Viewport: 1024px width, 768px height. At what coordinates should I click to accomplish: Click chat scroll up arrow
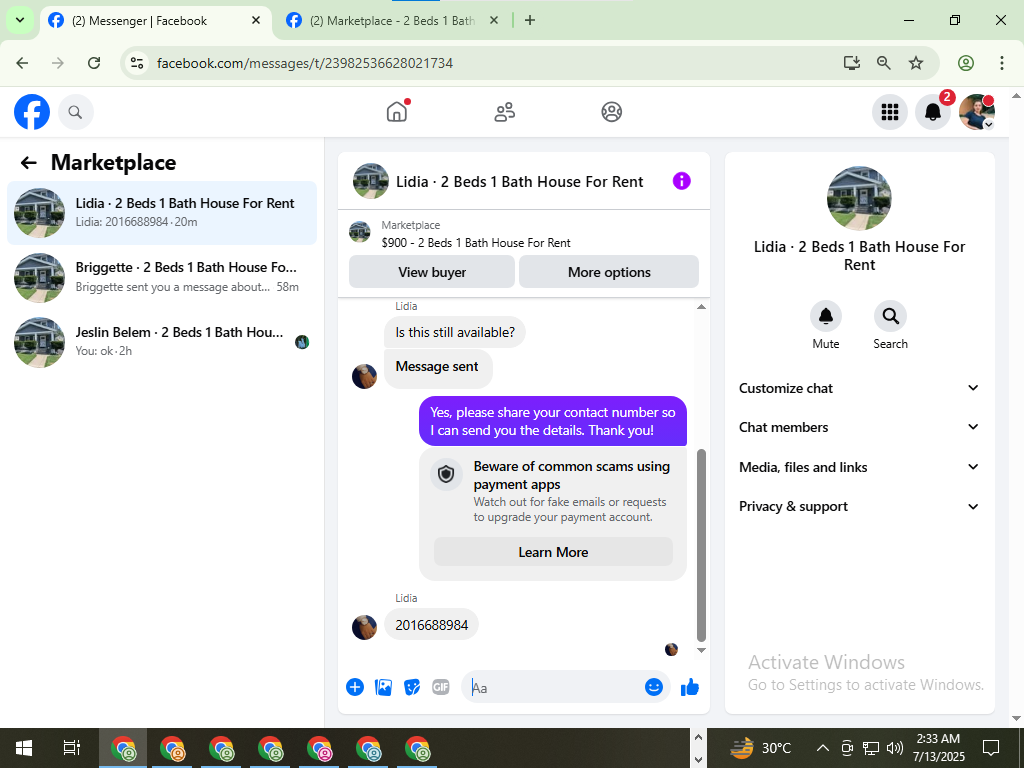coord(701,307)
